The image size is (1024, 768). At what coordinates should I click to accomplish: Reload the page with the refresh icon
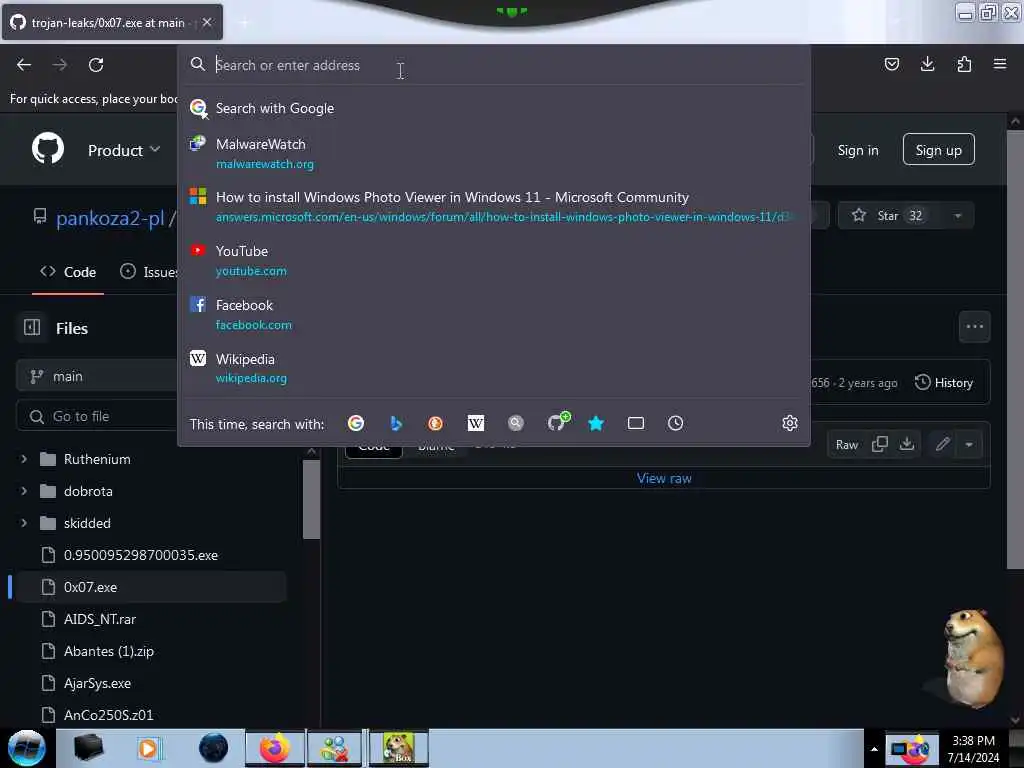pyautogui.click(x=96, y=65)
